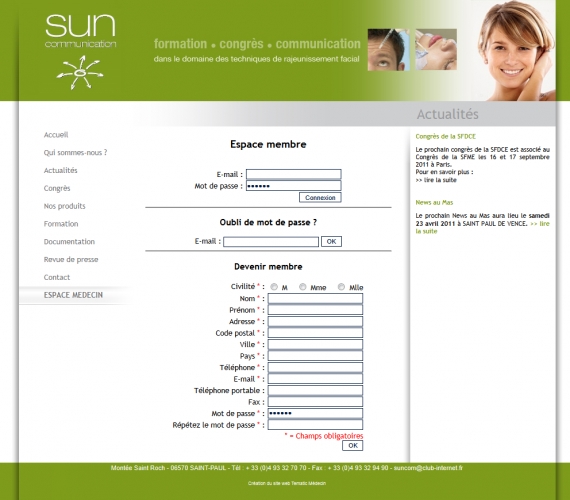
Task: Click the login E-mail field
Action: click(293, 174)
